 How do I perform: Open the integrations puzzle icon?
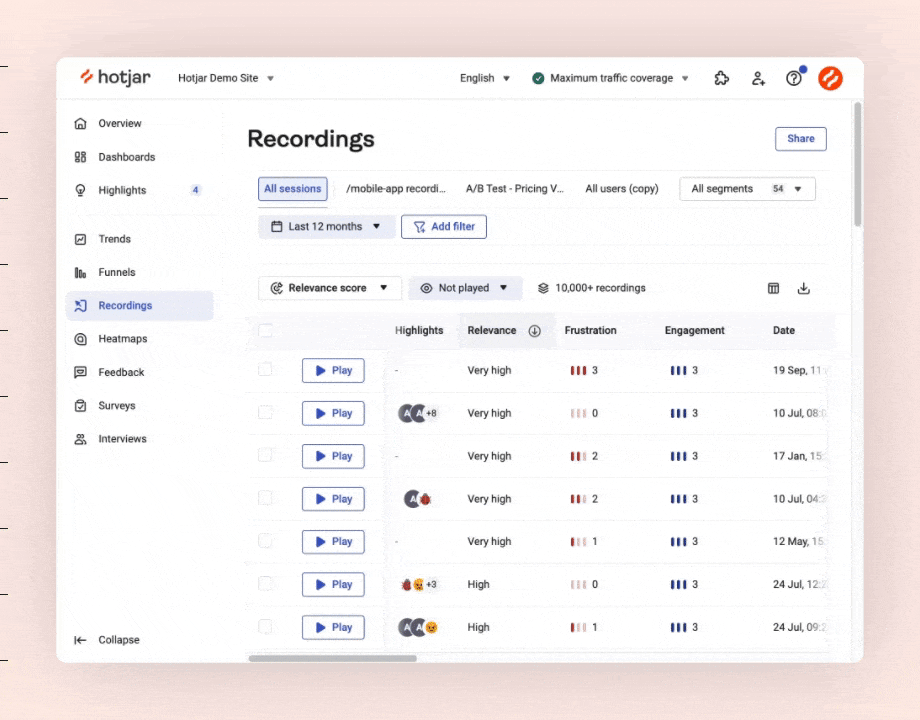tap(721, 78)
